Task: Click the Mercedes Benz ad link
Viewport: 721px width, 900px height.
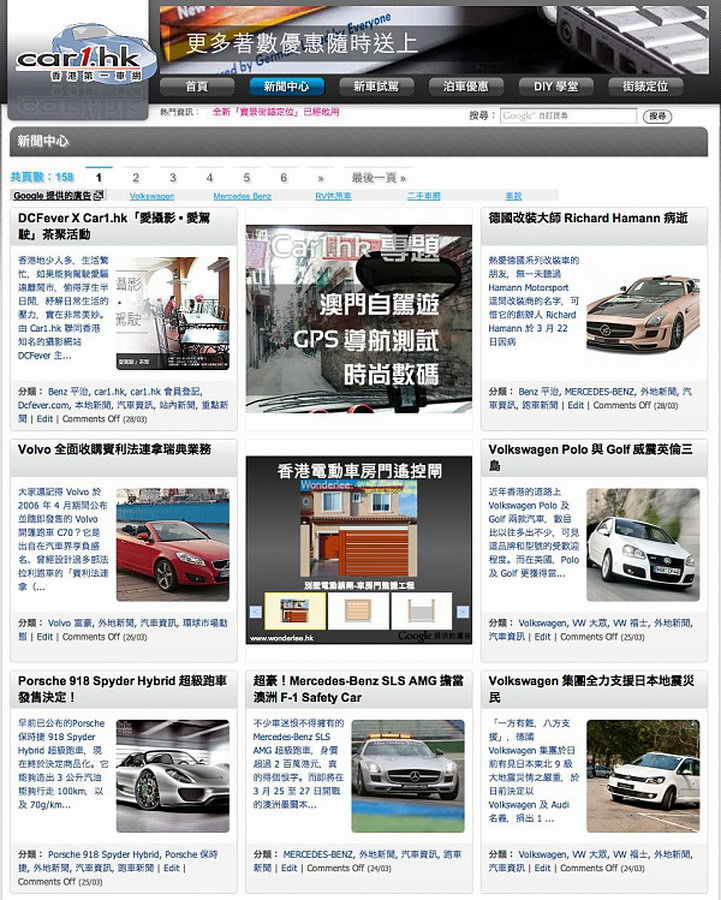Action: (x=242, y=196)
